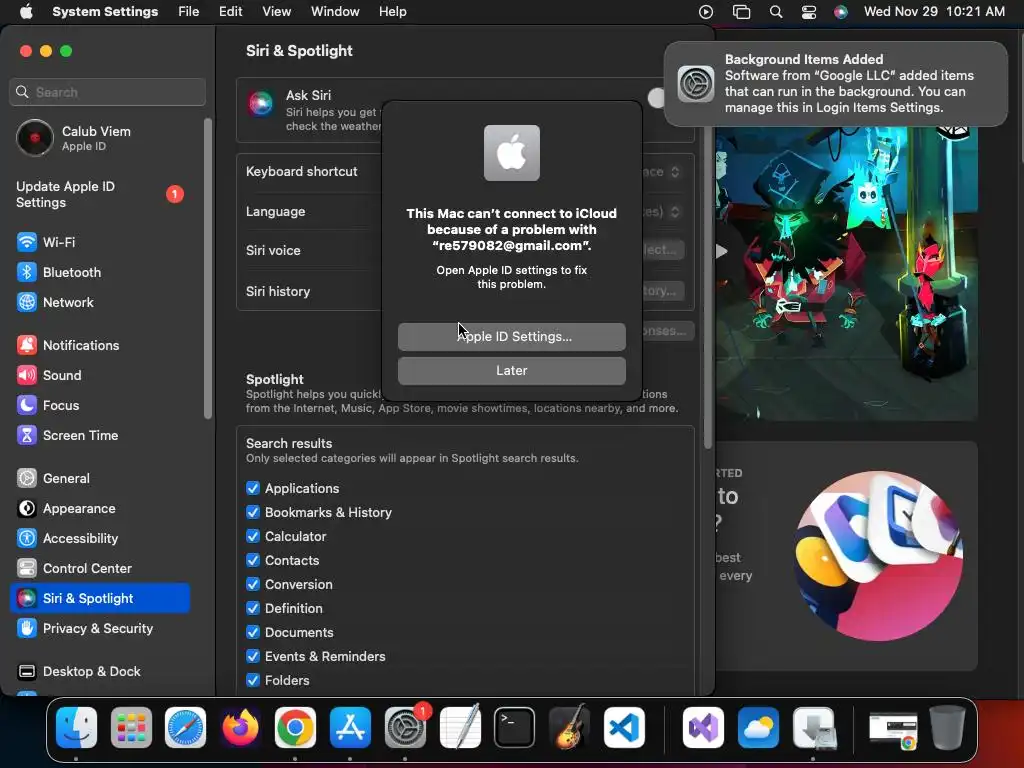The width and height of the screenshot is (1024, 768).
Task: Uncheck Definition search result category
Action: pos(253,609)
